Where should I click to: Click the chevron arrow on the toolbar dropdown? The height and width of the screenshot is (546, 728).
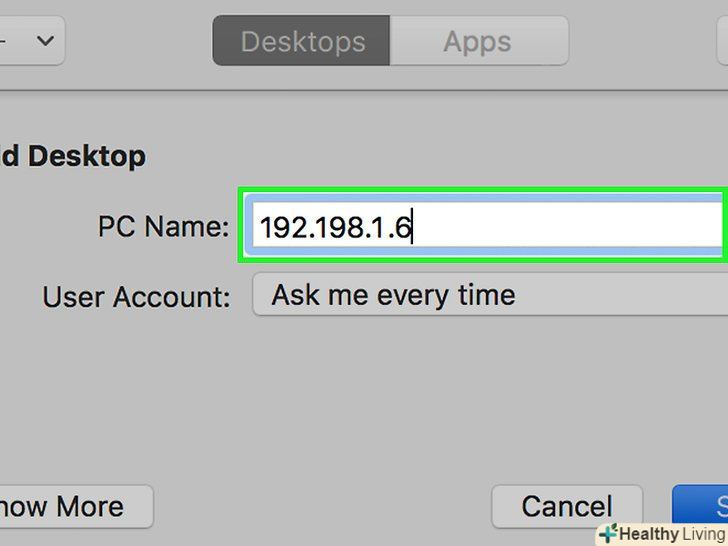tap(45, 41)
